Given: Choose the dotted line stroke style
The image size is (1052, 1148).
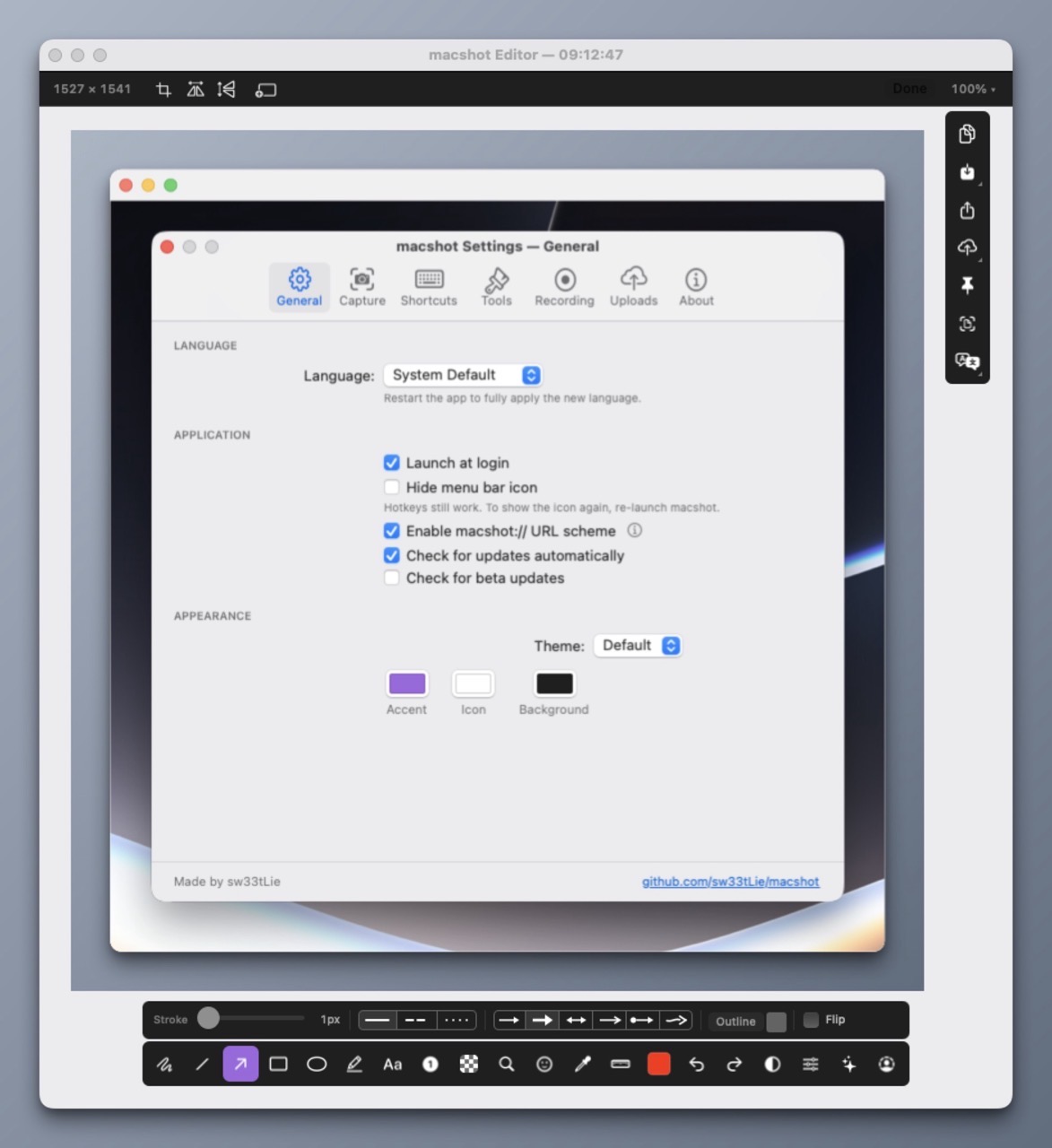Looking at the screenshot, I should 456,1021.
